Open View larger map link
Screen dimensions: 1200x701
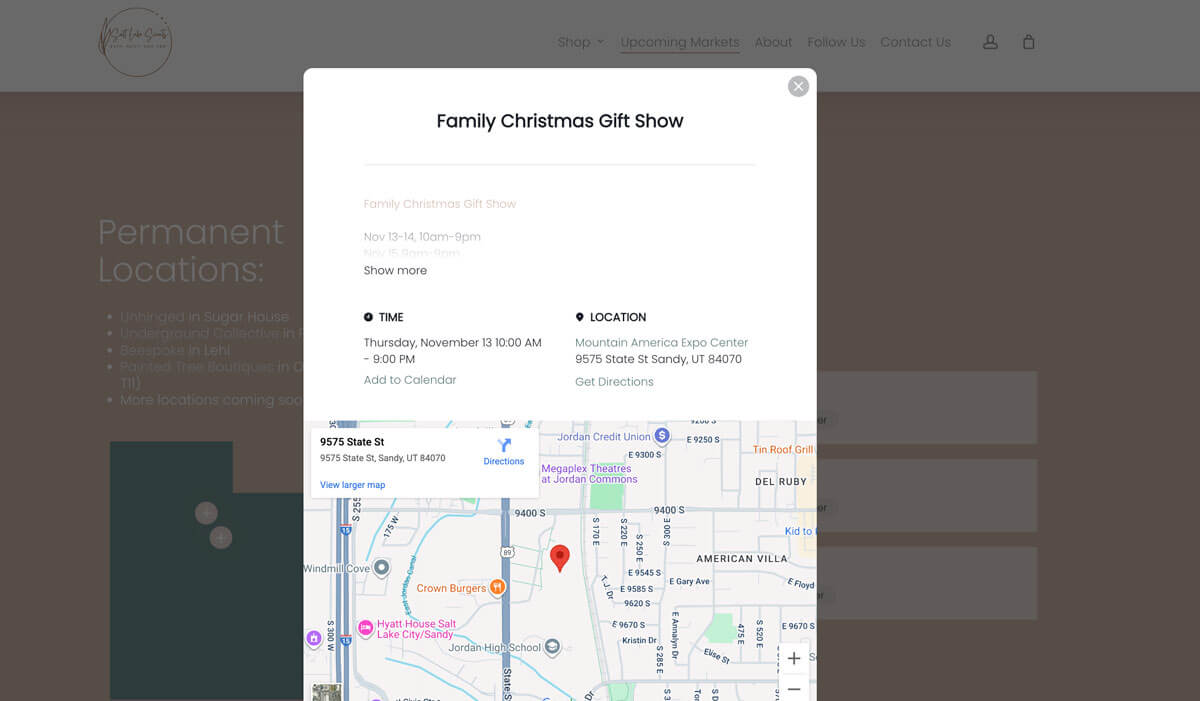point(352,485)
